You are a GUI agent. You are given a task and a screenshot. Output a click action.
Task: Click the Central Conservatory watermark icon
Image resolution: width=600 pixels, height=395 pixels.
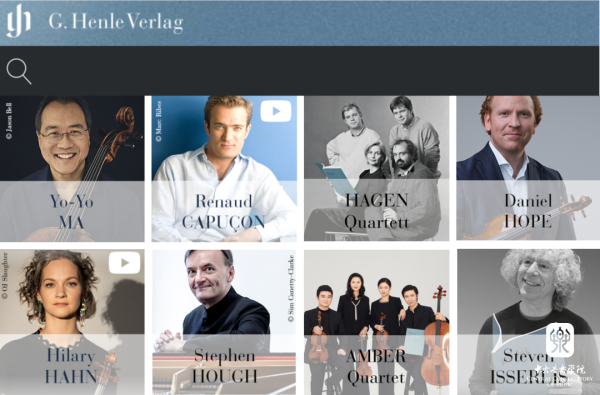point(560,340)
